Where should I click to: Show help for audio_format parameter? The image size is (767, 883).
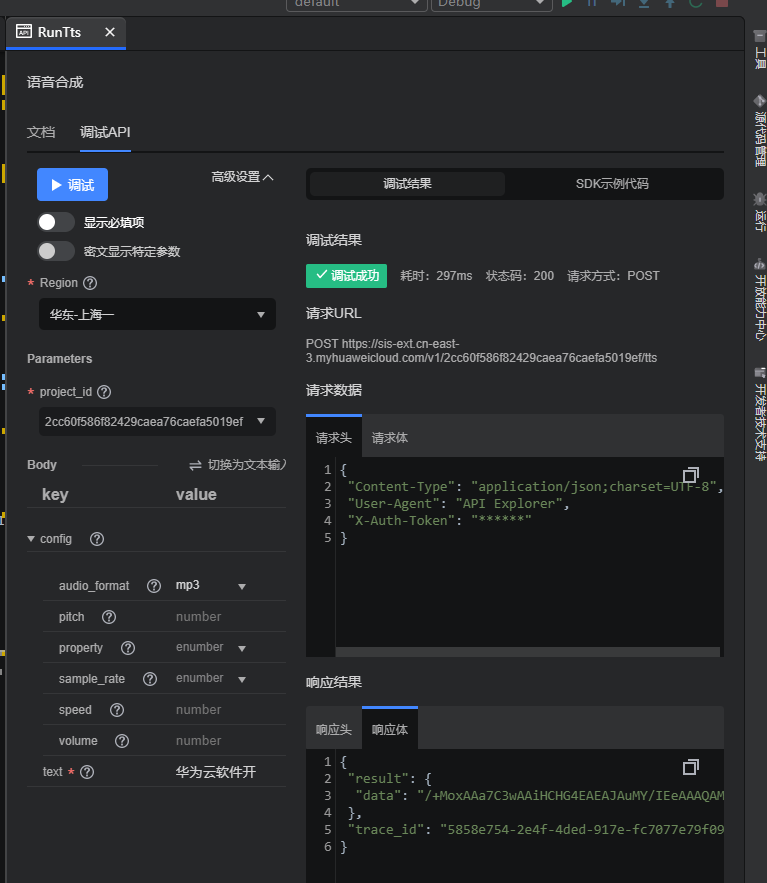tap(154, 586)
